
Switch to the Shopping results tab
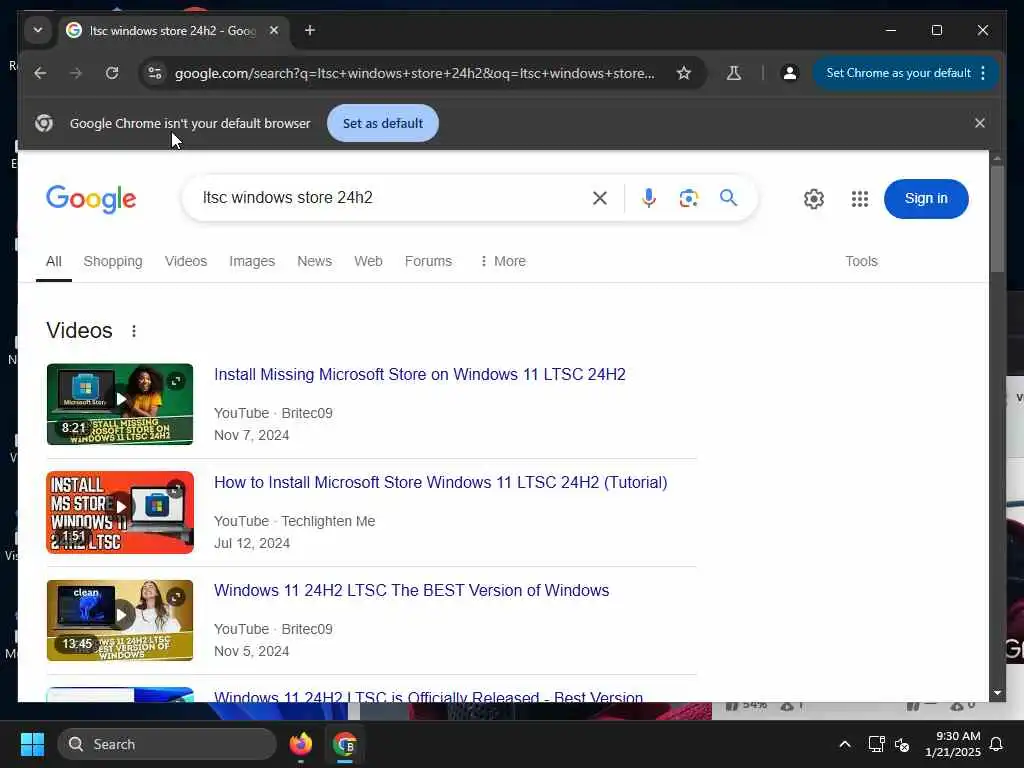(x=113, y=261)
